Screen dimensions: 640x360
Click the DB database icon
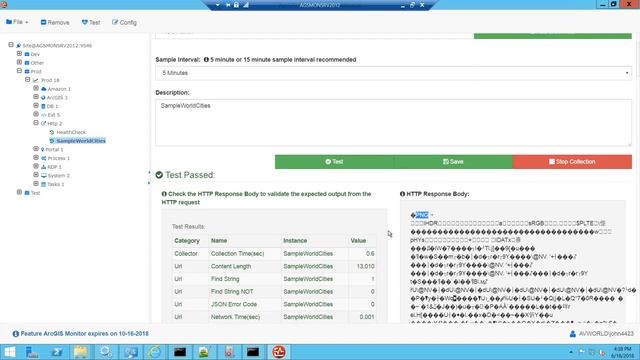[x=43, y=106]
